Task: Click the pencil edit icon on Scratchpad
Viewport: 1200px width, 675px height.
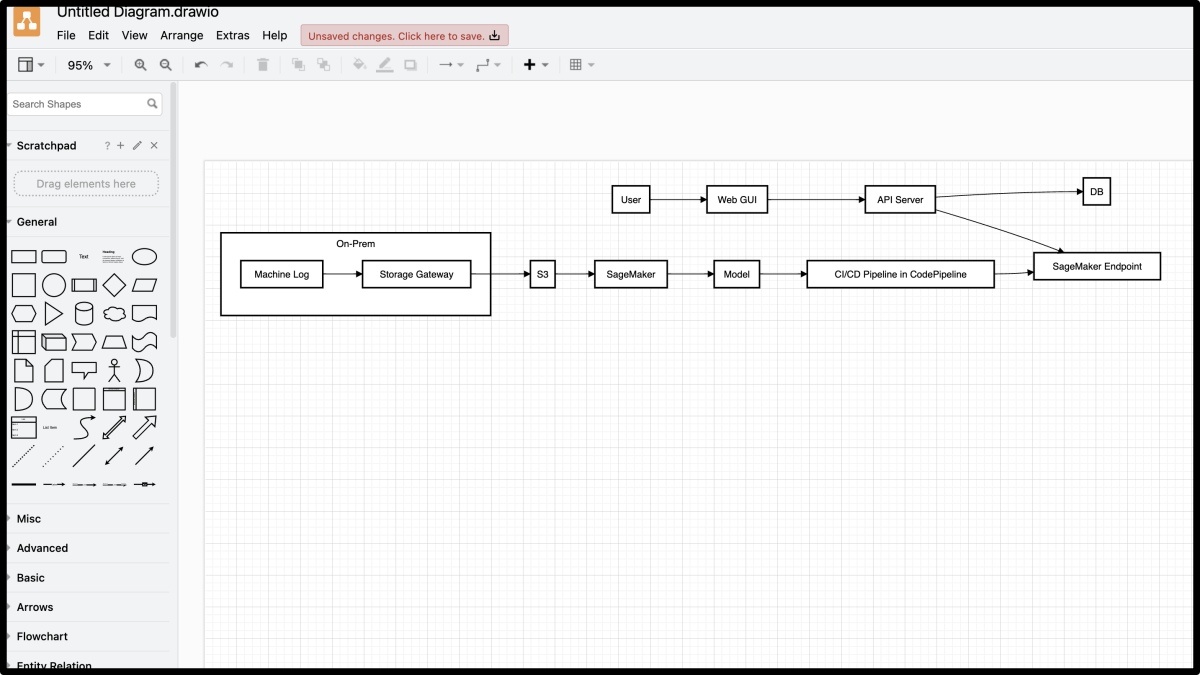Action: (137, 145)
